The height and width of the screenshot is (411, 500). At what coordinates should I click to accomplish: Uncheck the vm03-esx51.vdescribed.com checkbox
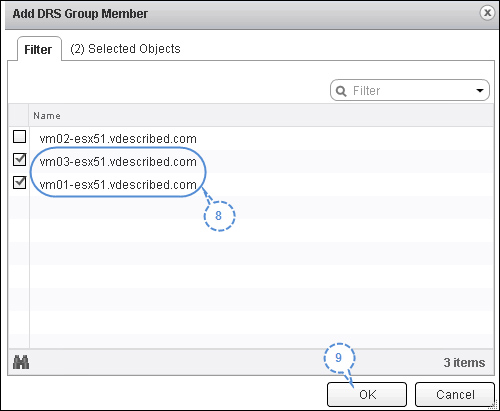[19, 159]
